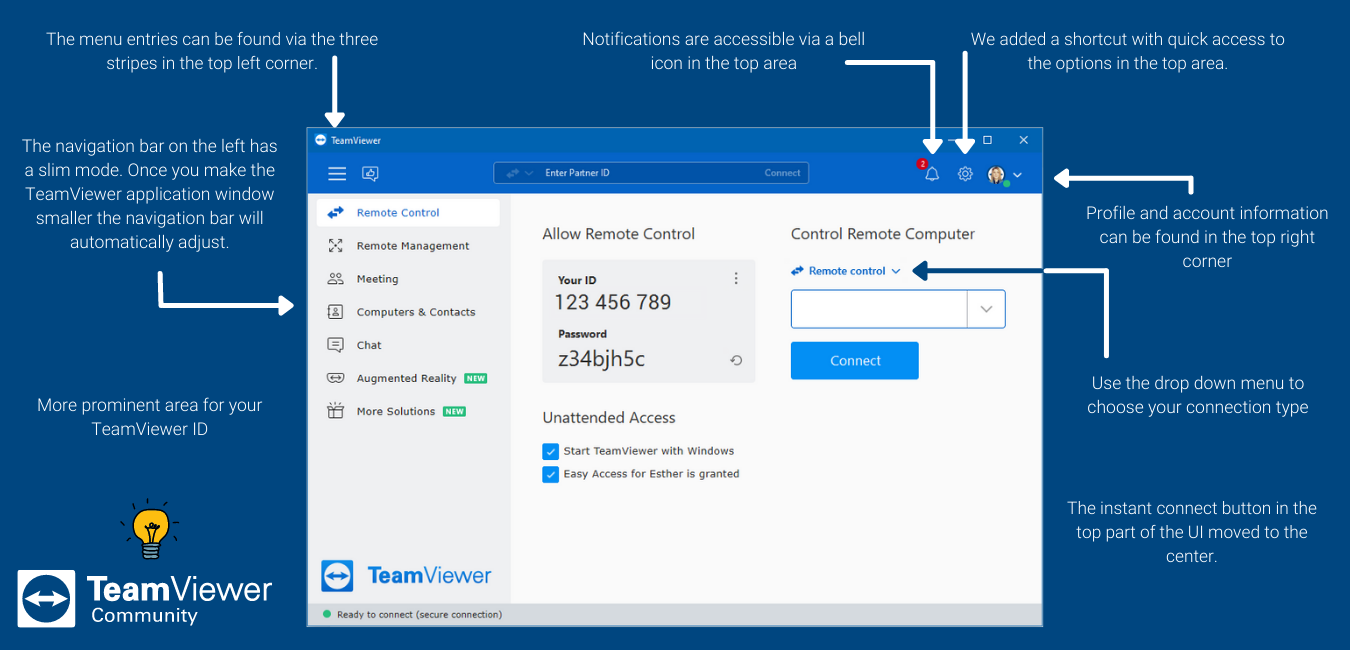The width and height of the screenshot is (1350, 650).
Task: Click the profile avatar picture
Action: 996,175
